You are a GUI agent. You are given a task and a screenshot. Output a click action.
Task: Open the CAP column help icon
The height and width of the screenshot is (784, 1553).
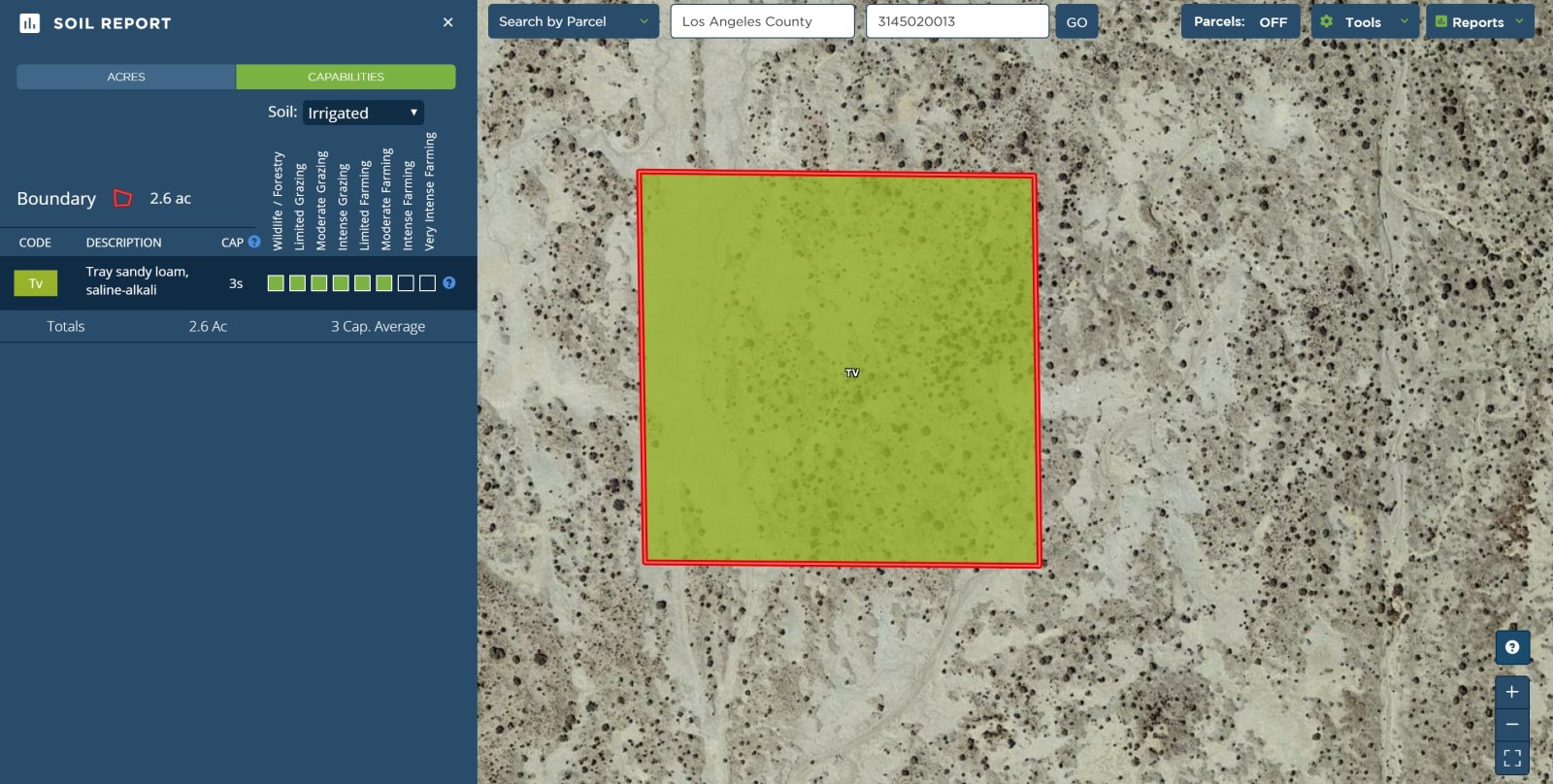[x=254, y=242]
